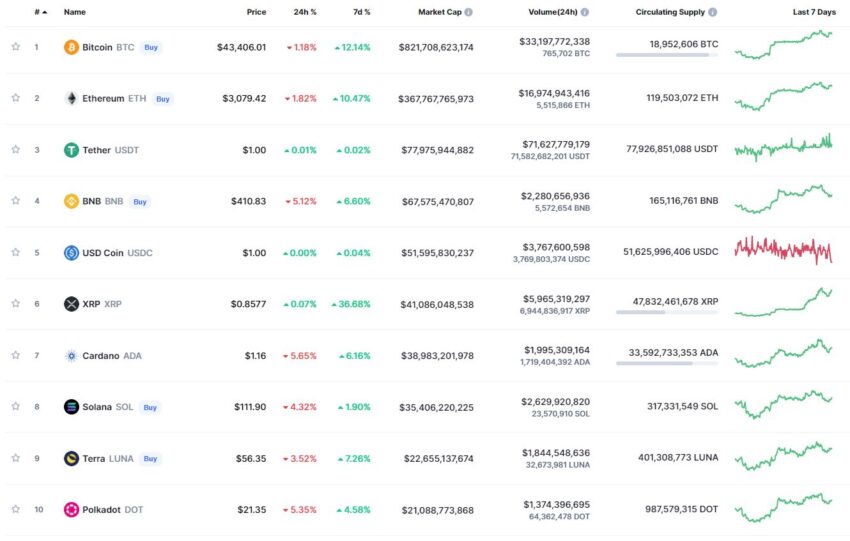This screenshot has width=850, height=541.
Task: Open the Ethereum name link
Action: (103, 98)
